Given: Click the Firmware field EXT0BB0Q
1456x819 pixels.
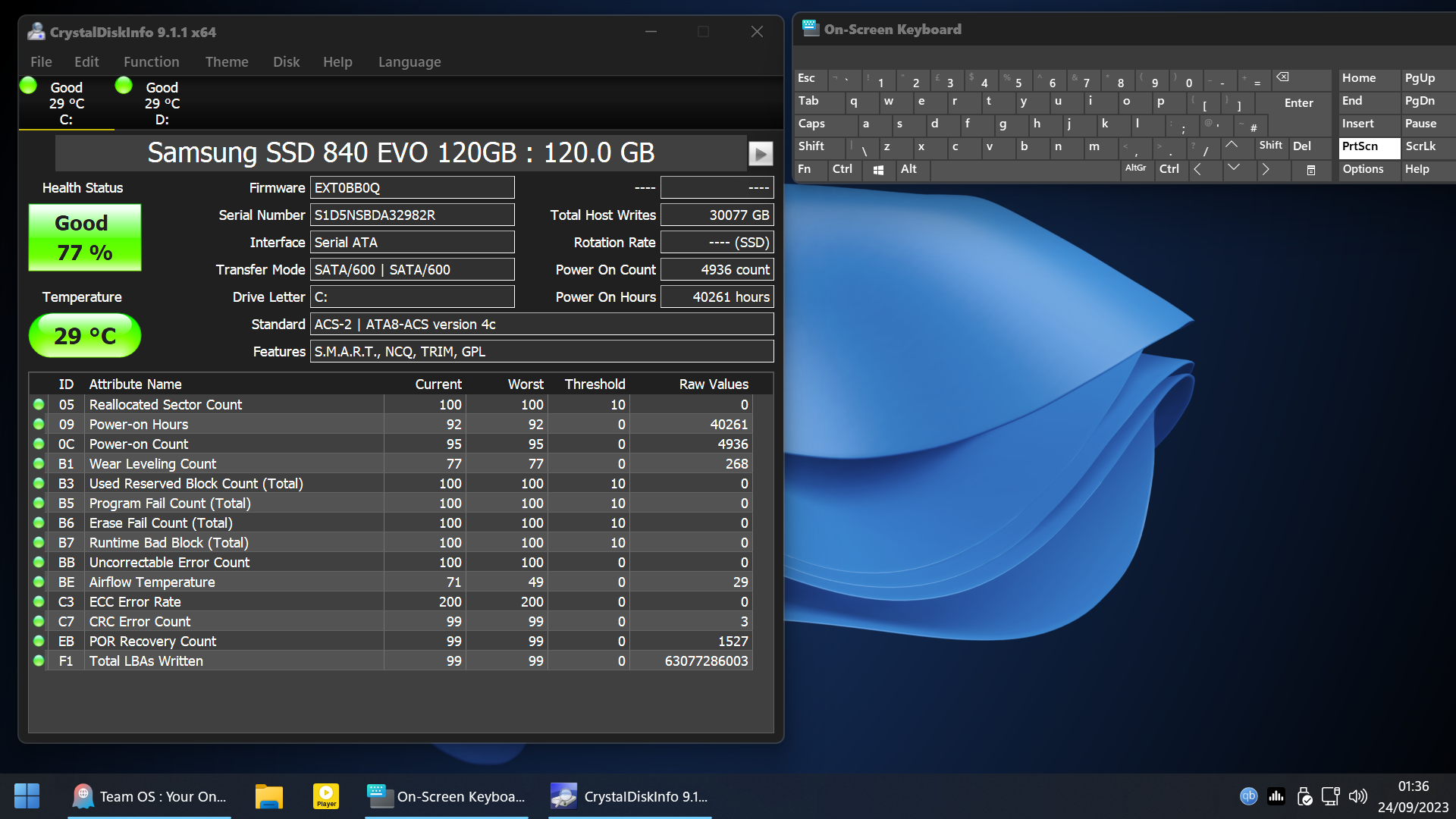Looking at the screenshot, I should [x=412, y=187].
